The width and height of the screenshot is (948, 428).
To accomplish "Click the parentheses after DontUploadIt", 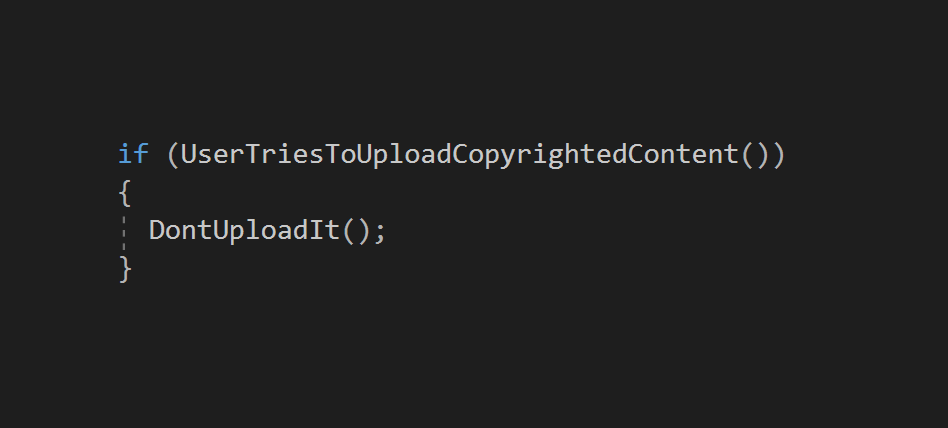I will [x=356, y=231].
